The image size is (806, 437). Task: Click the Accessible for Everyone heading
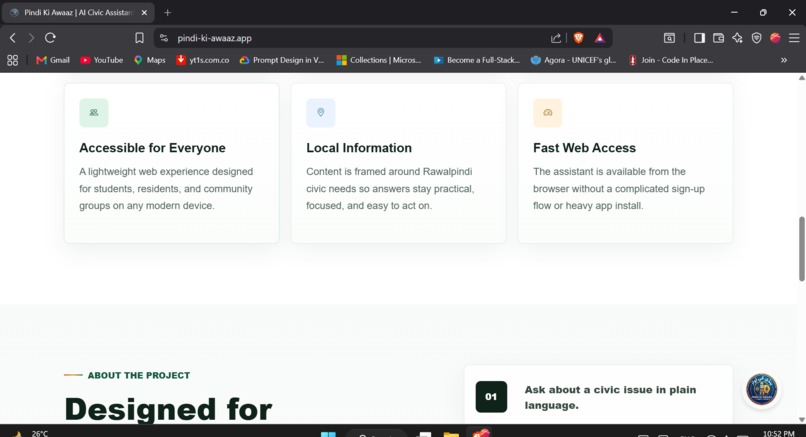click(152, 148)
